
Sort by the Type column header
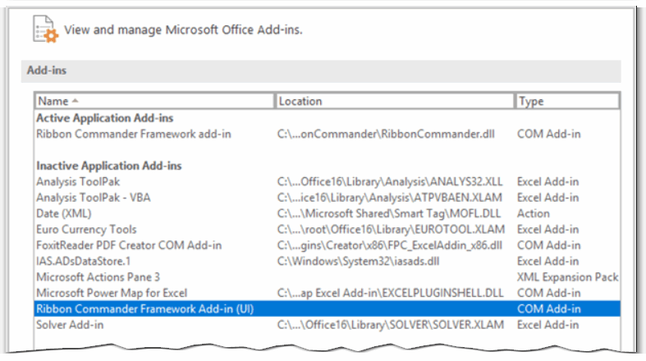coord(567,101)
